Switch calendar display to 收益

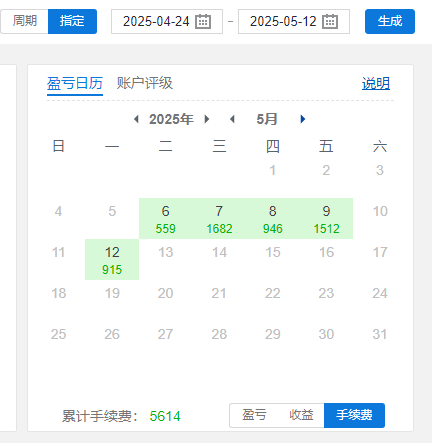pos(301,415)
